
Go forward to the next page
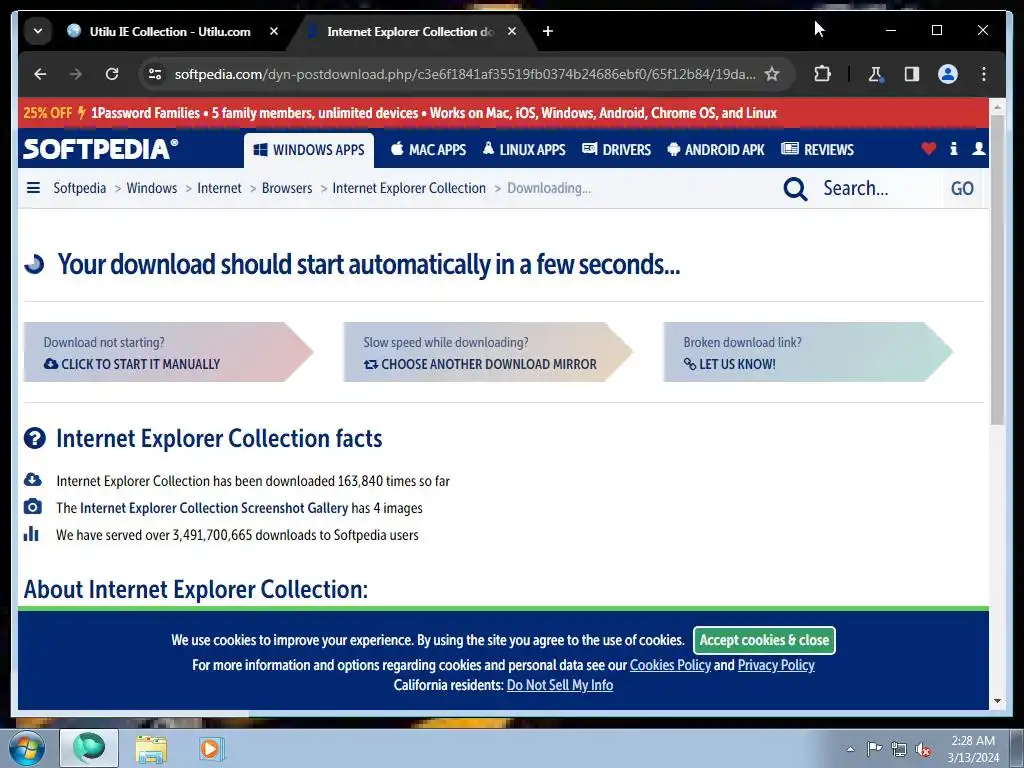click(76, 74)
